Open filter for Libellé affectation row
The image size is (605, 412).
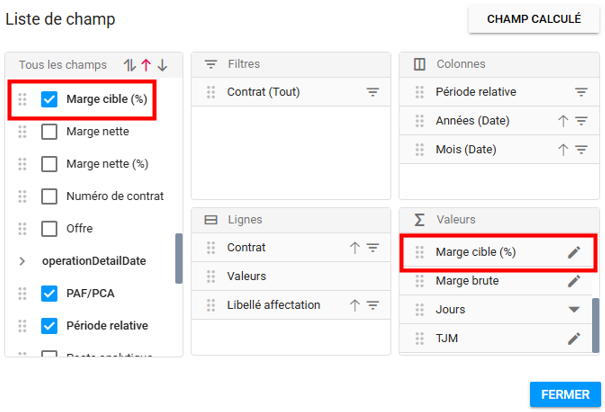[x=373, y=305]
